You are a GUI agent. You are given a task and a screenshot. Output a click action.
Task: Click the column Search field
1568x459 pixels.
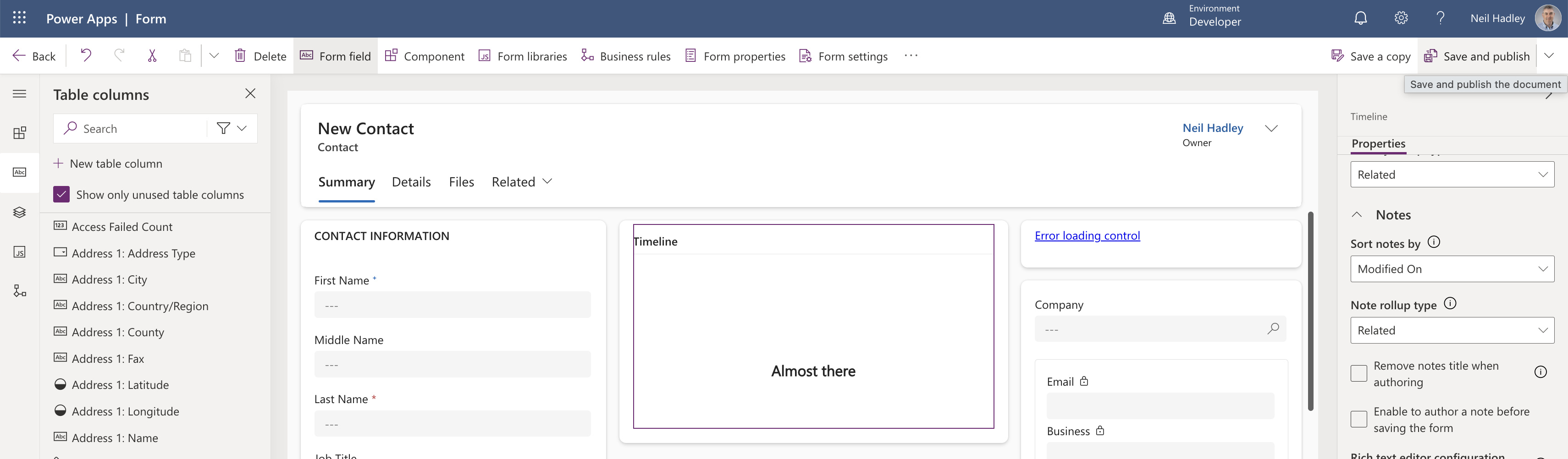pos(130,128)
